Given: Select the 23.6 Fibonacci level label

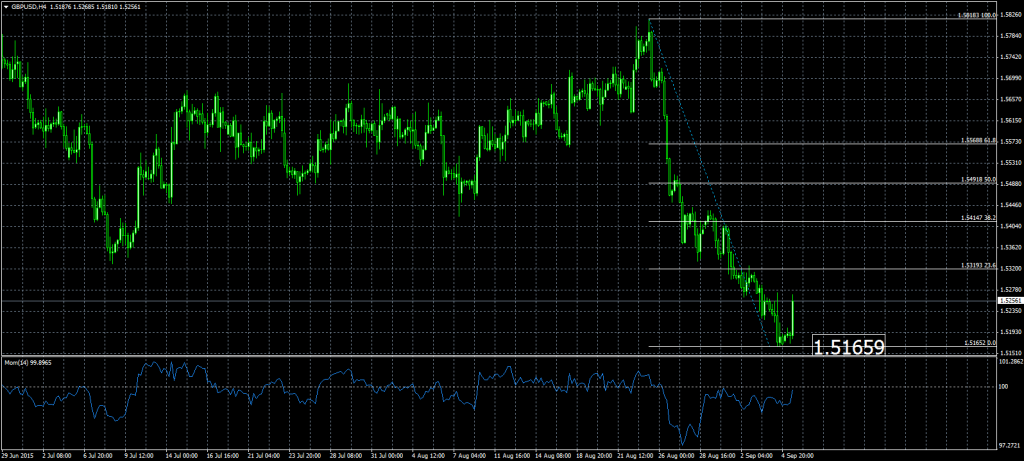Looking at the screenshot, I should (976, 266).
